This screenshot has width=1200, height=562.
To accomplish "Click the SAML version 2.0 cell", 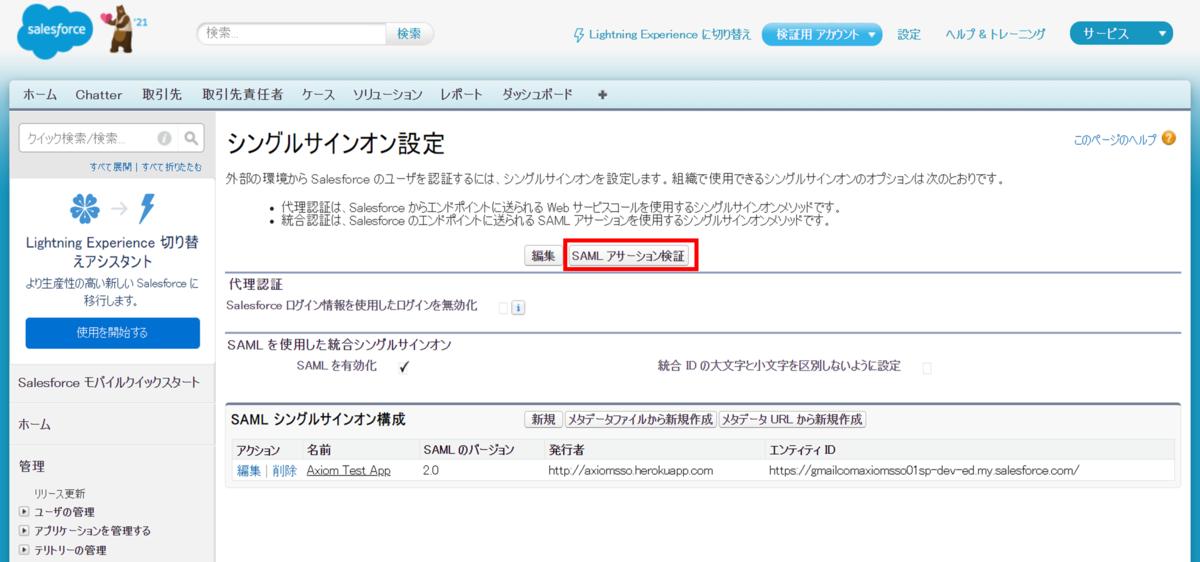I will click(431, 471).
